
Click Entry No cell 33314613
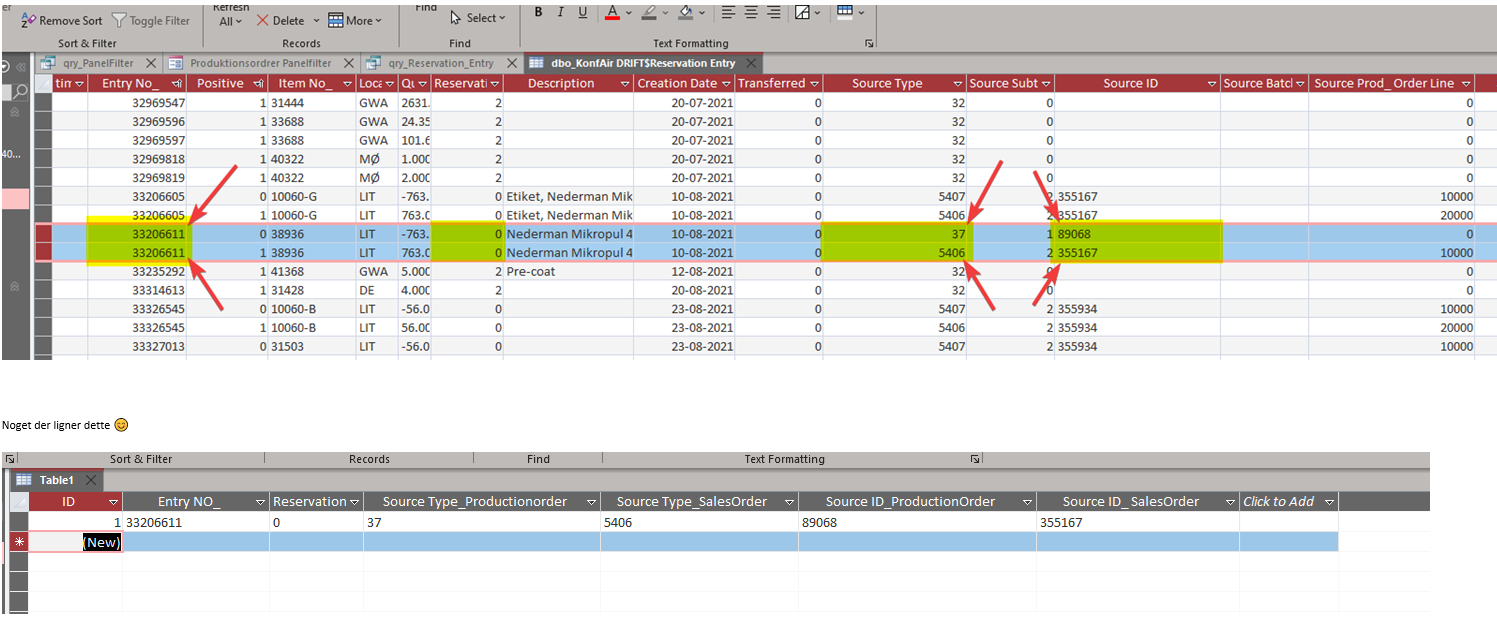(137, 290)
